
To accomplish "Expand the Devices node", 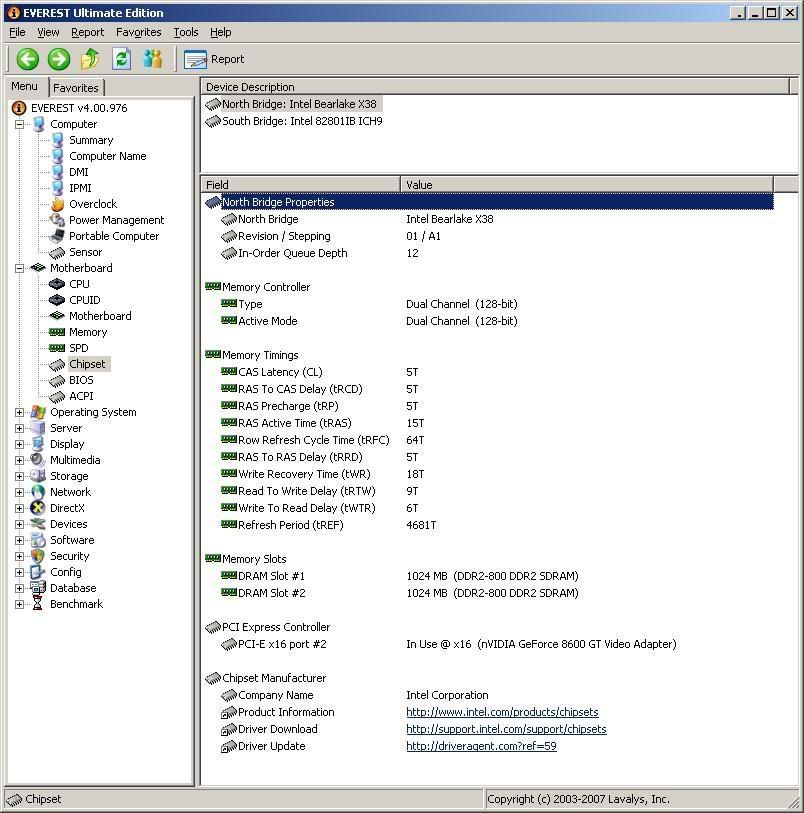I will (x=19, y=524).
